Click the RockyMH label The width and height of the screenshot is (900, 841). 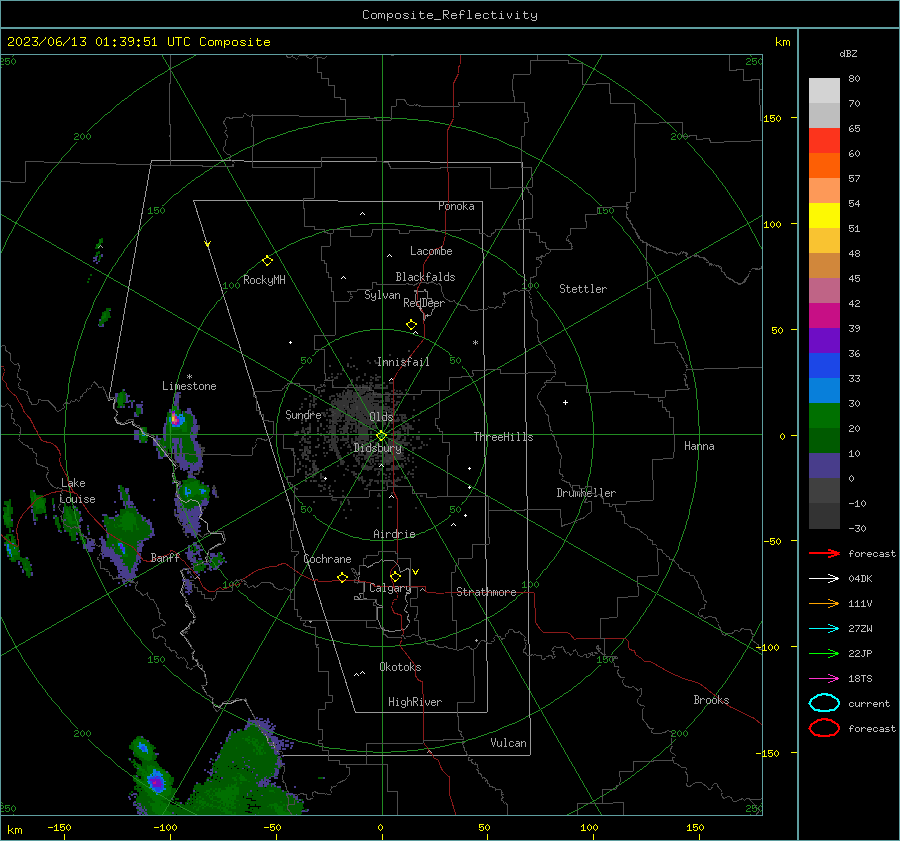(x=264, y=280)
